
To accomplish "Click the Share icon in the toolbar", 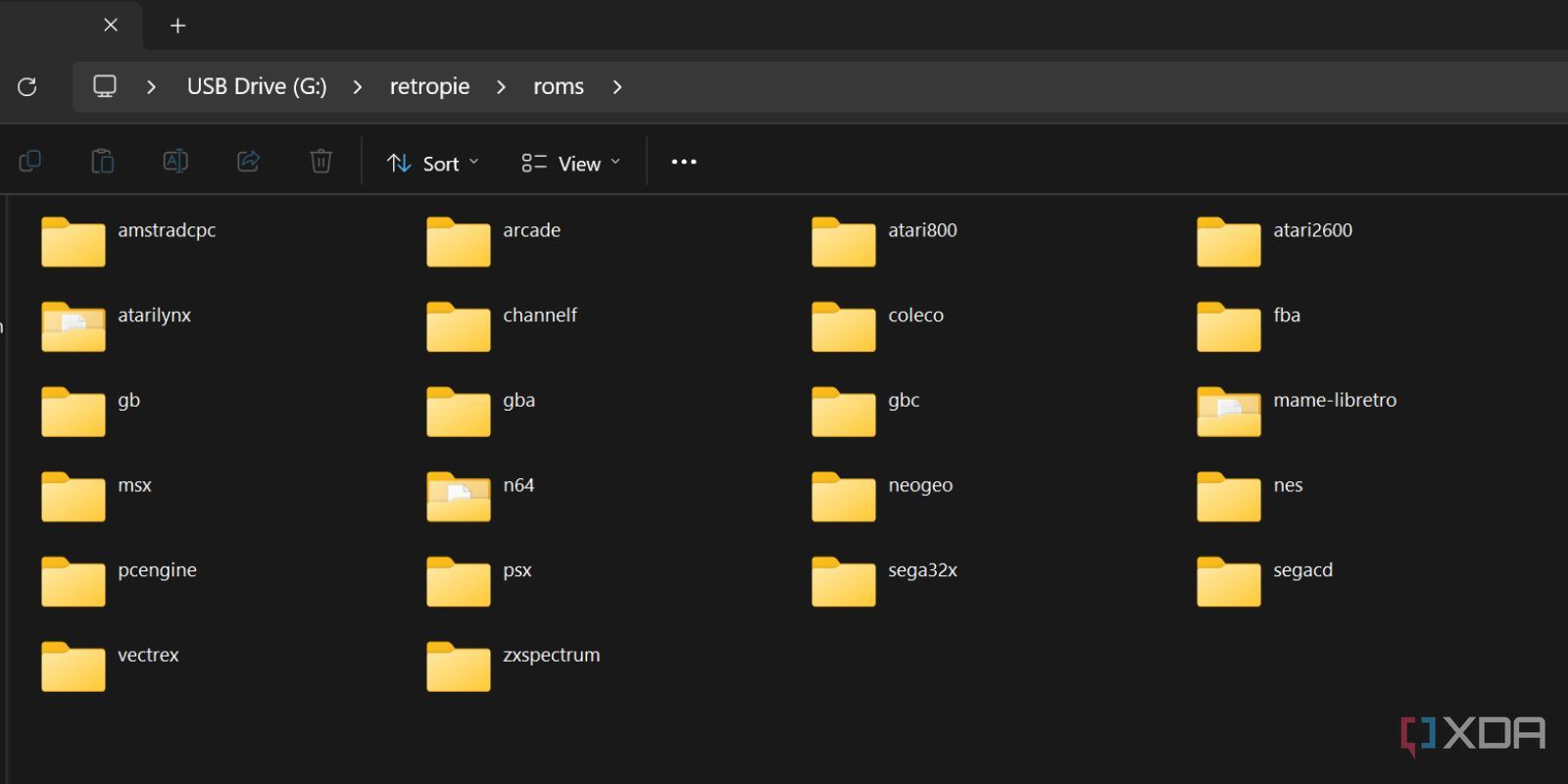I will 248,161.
